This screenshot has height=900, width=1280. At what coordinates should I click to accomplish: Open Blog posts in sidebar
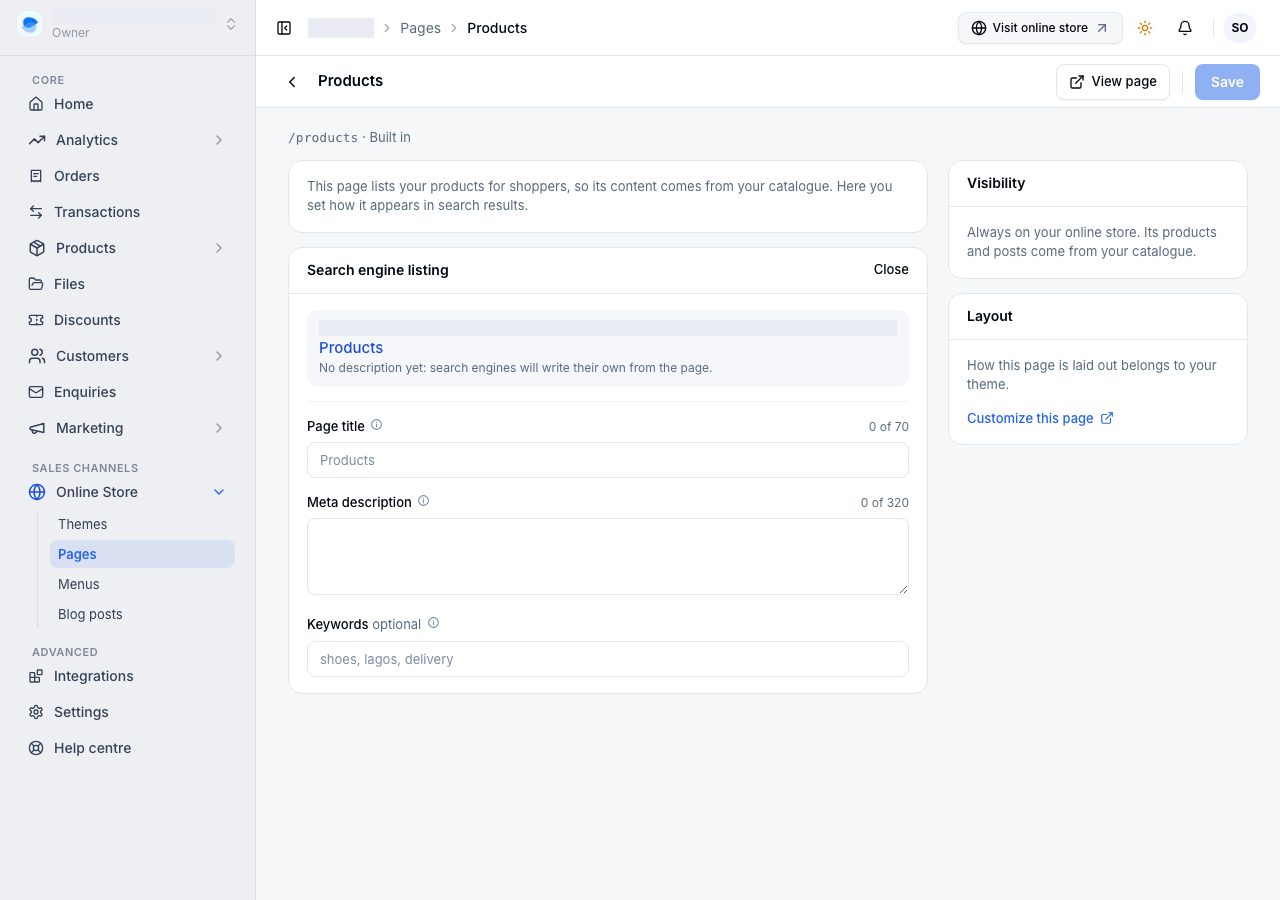[x=142, y=614]
